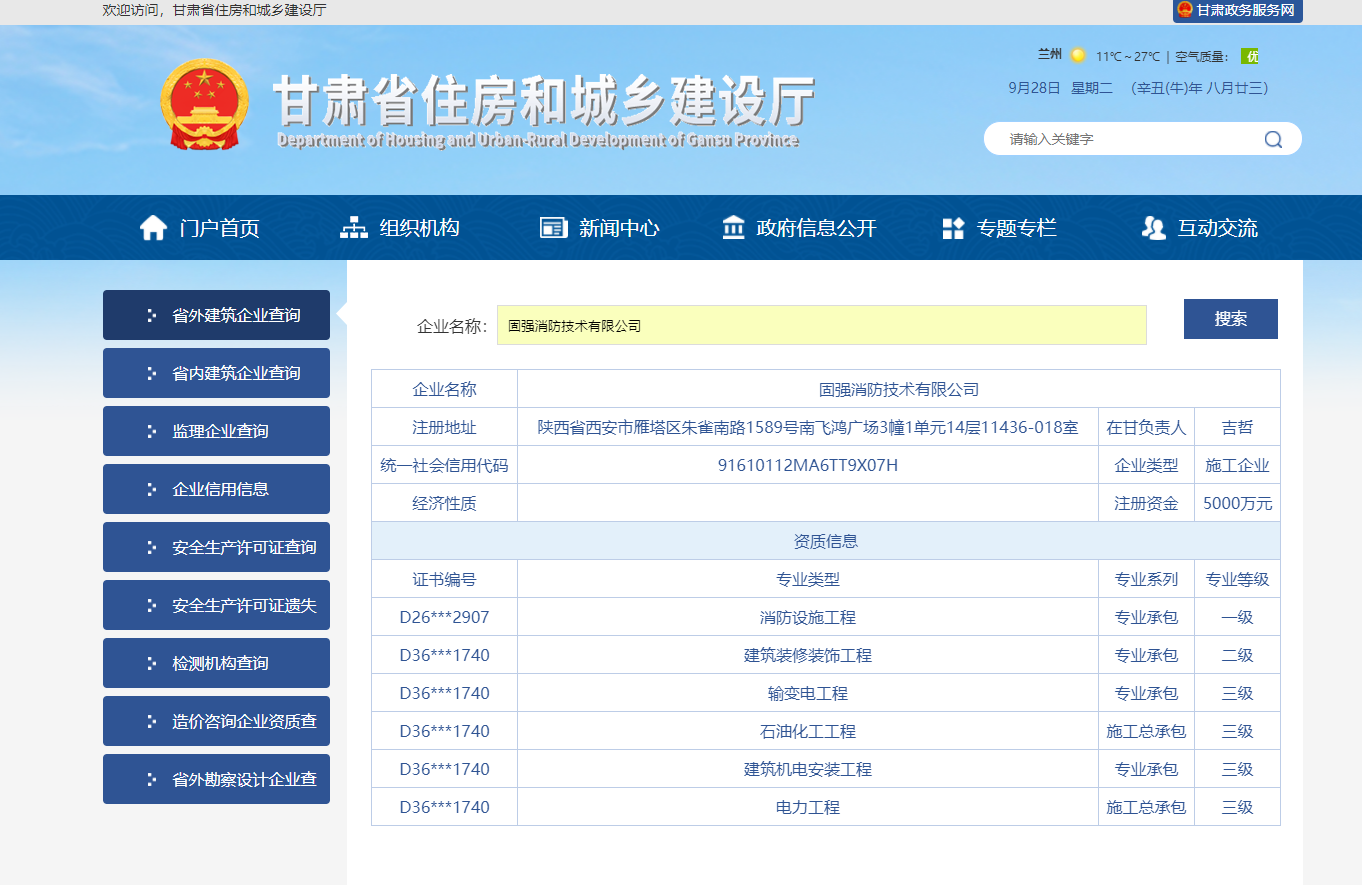The width and height of the screenshot is (1362, 885).
Task: Open the 新闻中心 navigation menu
Action: click(x=620, y=227)
